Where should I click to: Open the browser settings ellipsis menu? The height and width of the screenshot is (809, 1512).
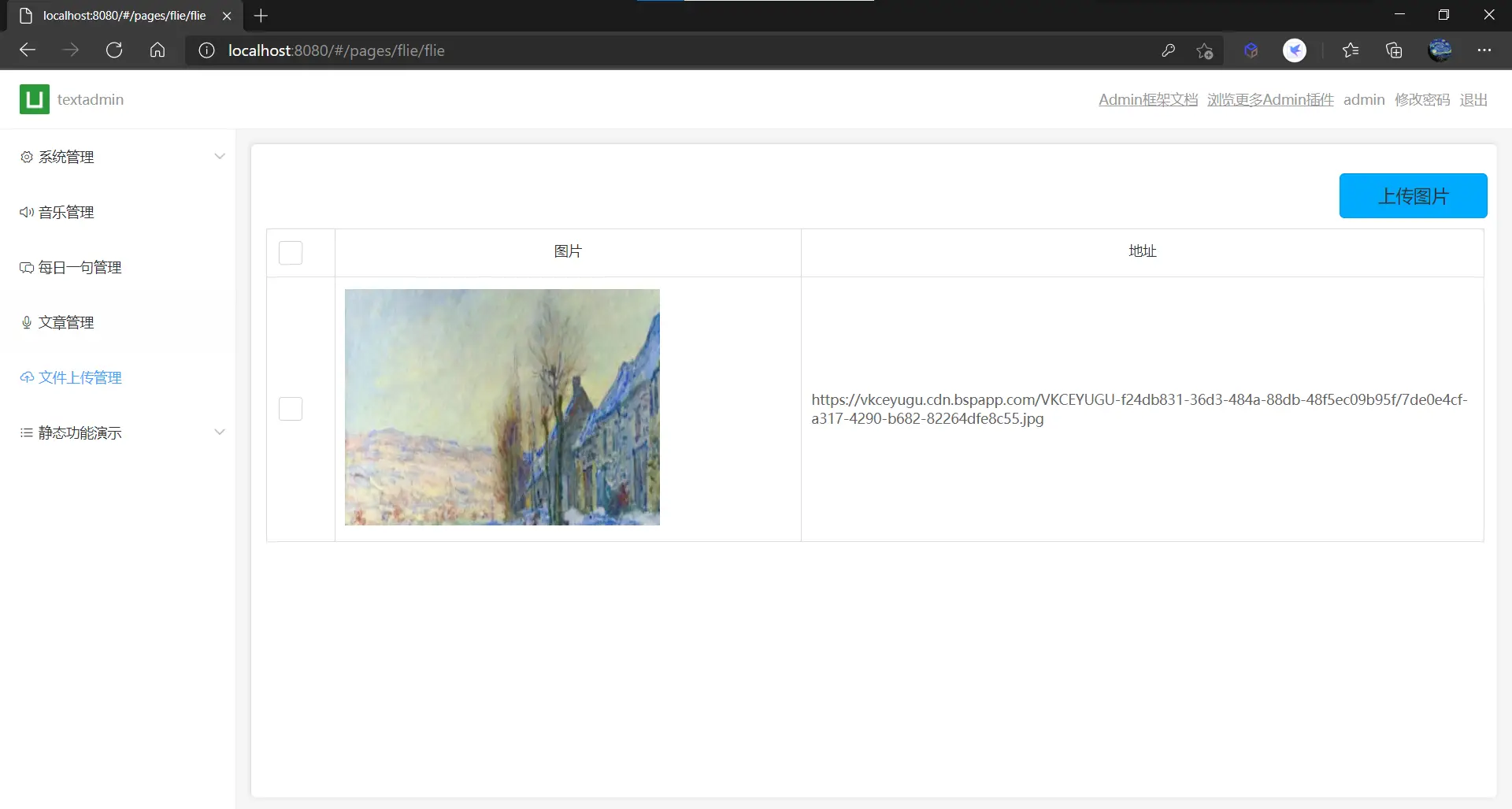coord(1484,50)
